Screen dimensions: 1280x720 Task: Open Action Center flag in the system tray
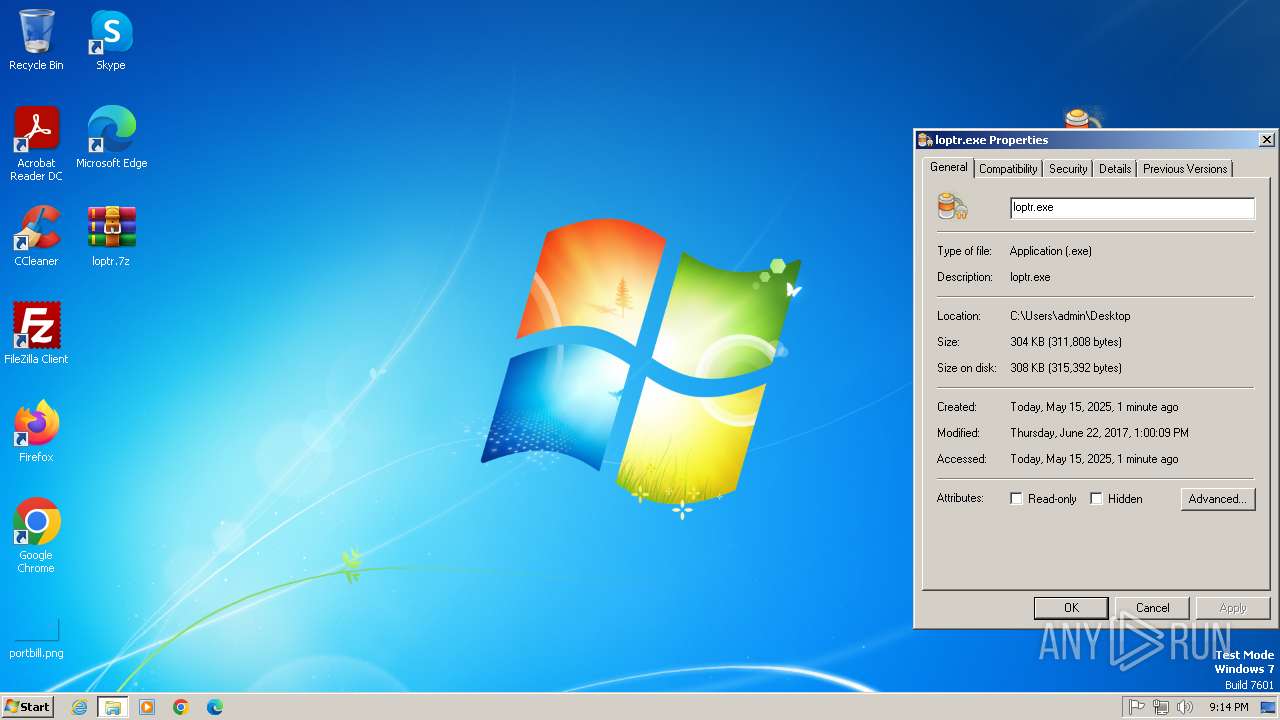tap(1137, 707)
